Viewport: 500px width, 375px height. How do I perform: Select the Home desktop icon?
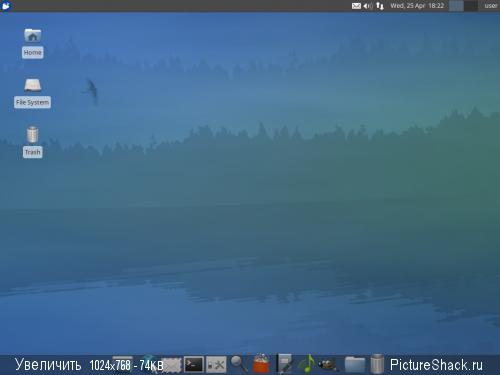click(32, 43)
